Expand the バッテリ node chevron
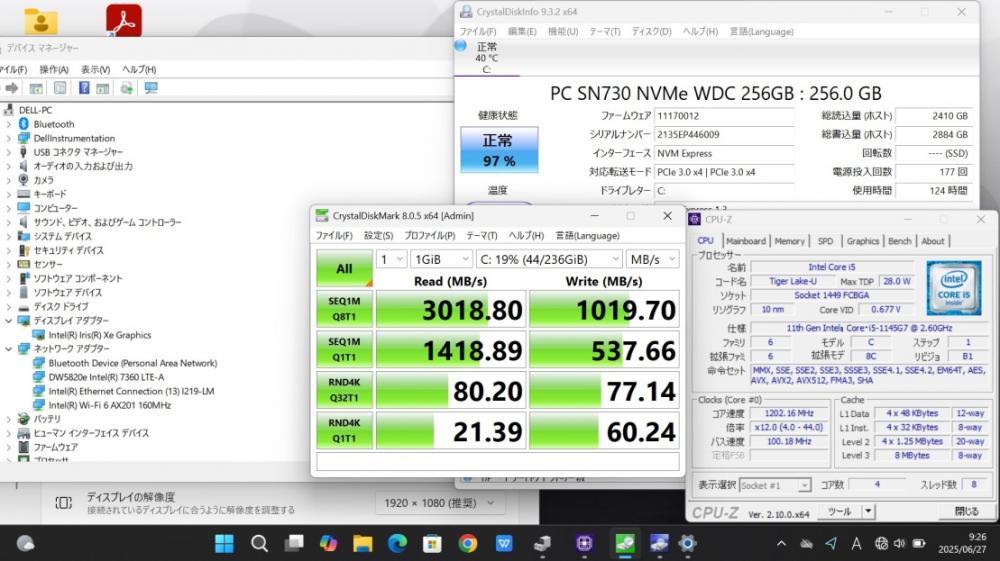Image resolution: width=1000 pixels, height=561 pixels. point(8,419)
